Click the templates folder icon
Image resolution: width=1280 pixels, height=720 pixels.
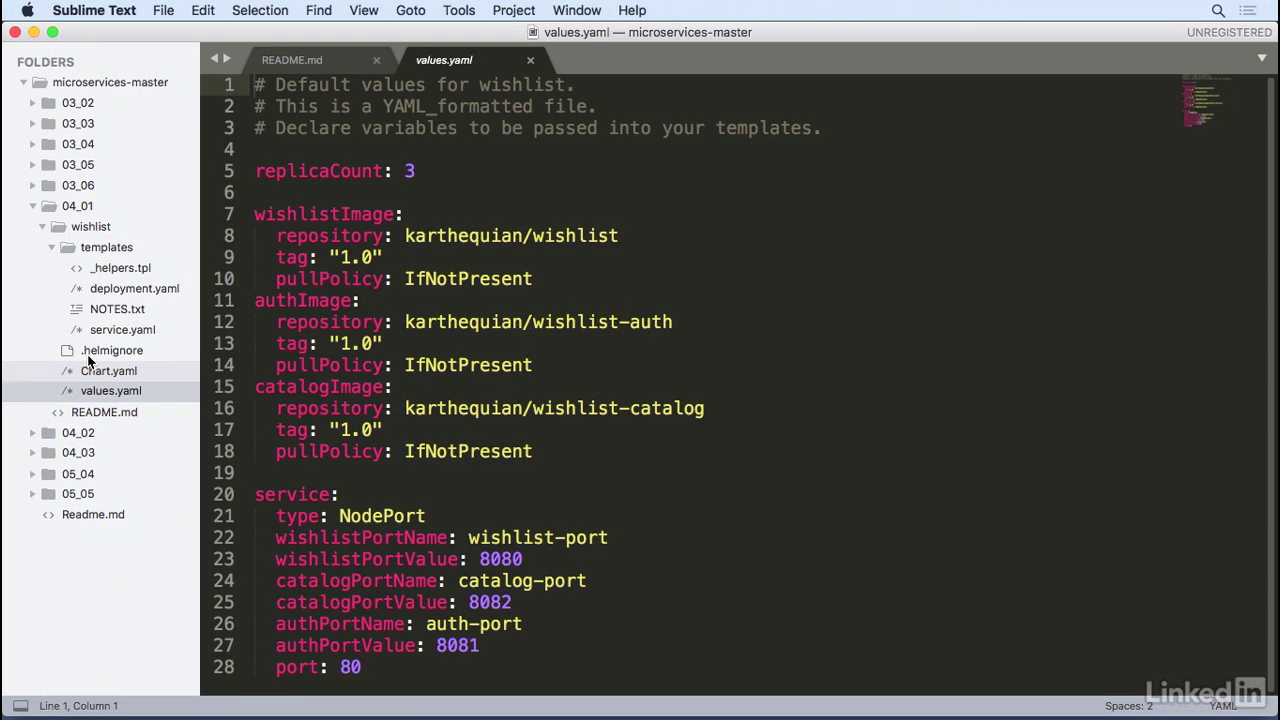[x=67, y=247]
